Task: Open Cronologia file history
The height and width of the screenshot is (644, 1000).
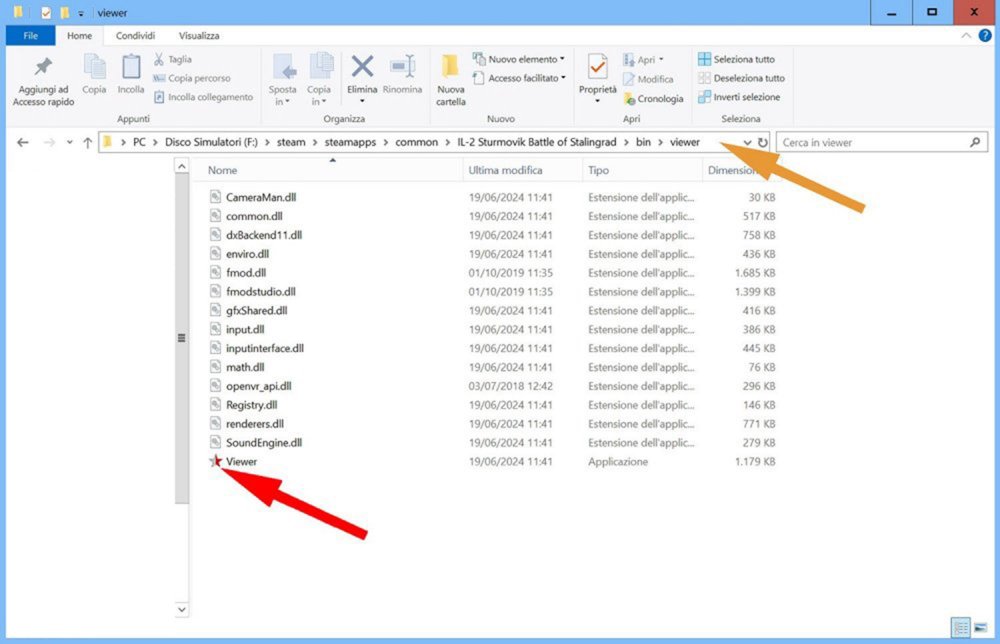Action: (x=653, y=99)
